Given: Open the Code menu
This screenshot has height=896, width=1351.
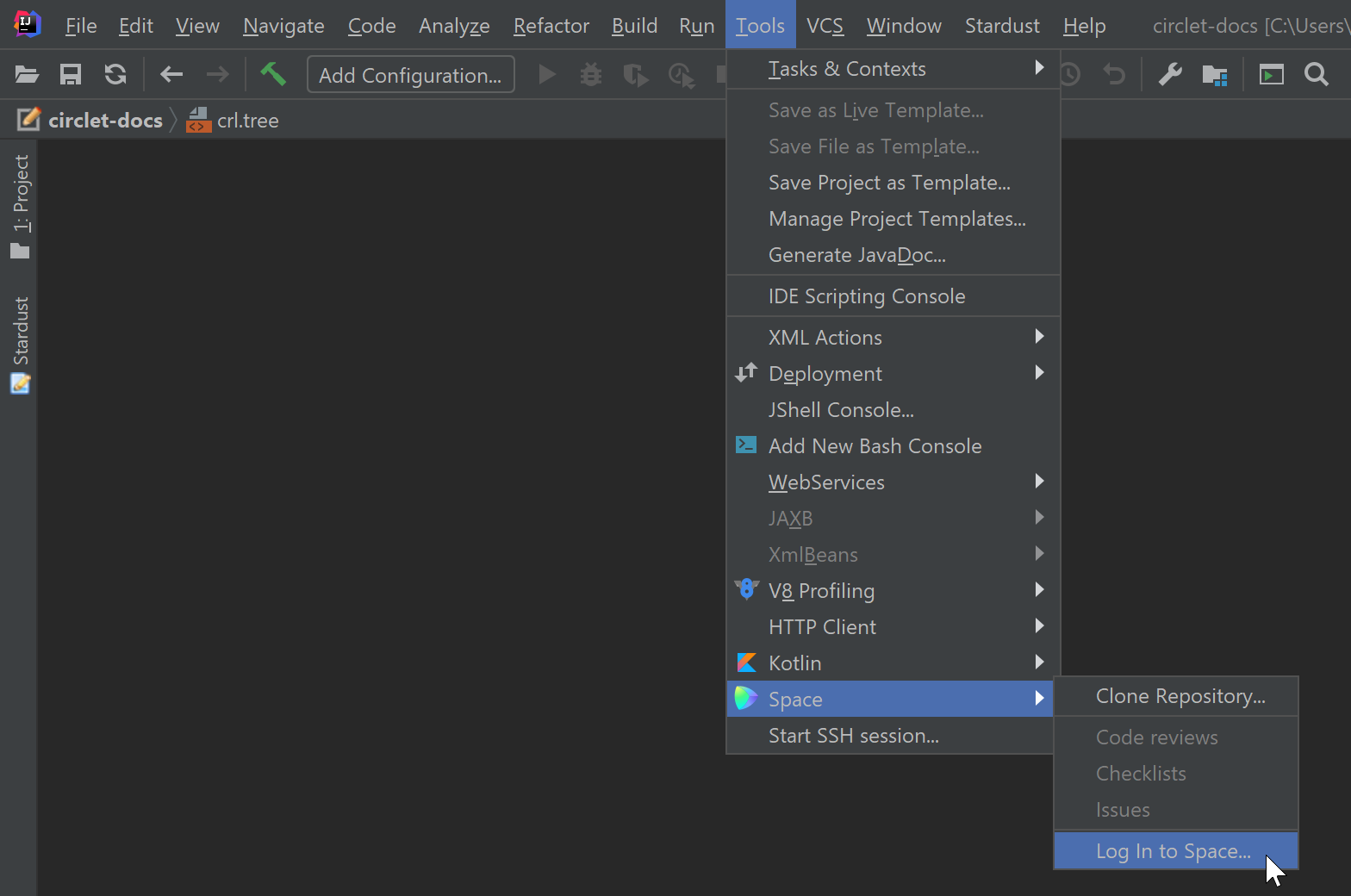Looking at the screenshot, I should click(x=371, y=26).
